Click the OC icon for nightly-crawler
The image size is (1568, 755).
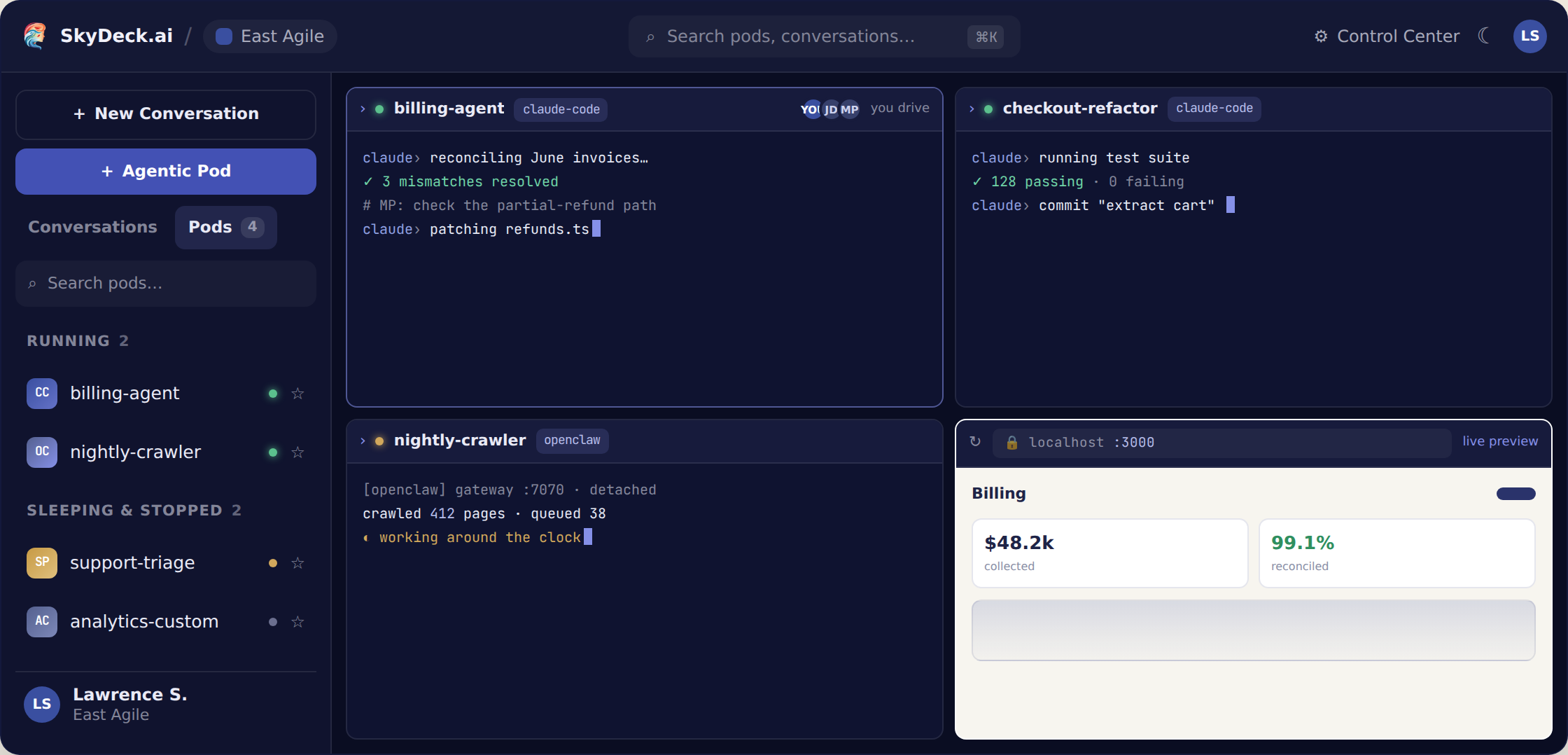(x=42, y=452)
